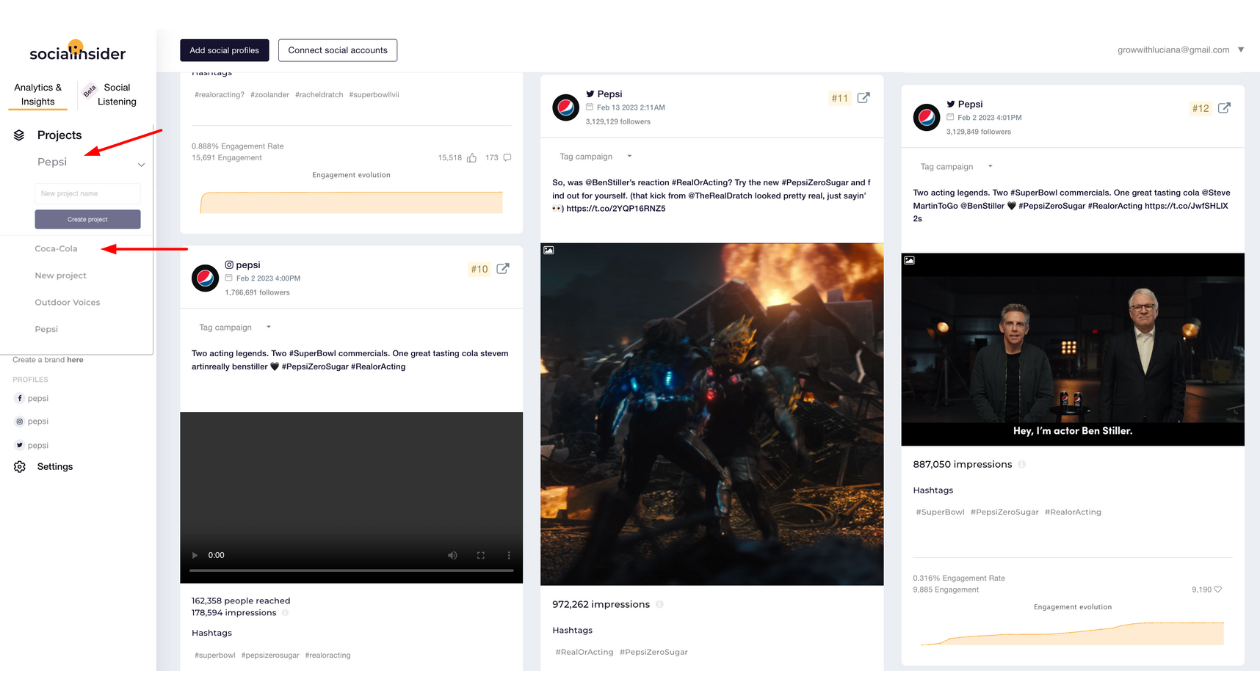Open Tag campaign dropdown on post #10
Screen dimensions: 1260x700
235,327
